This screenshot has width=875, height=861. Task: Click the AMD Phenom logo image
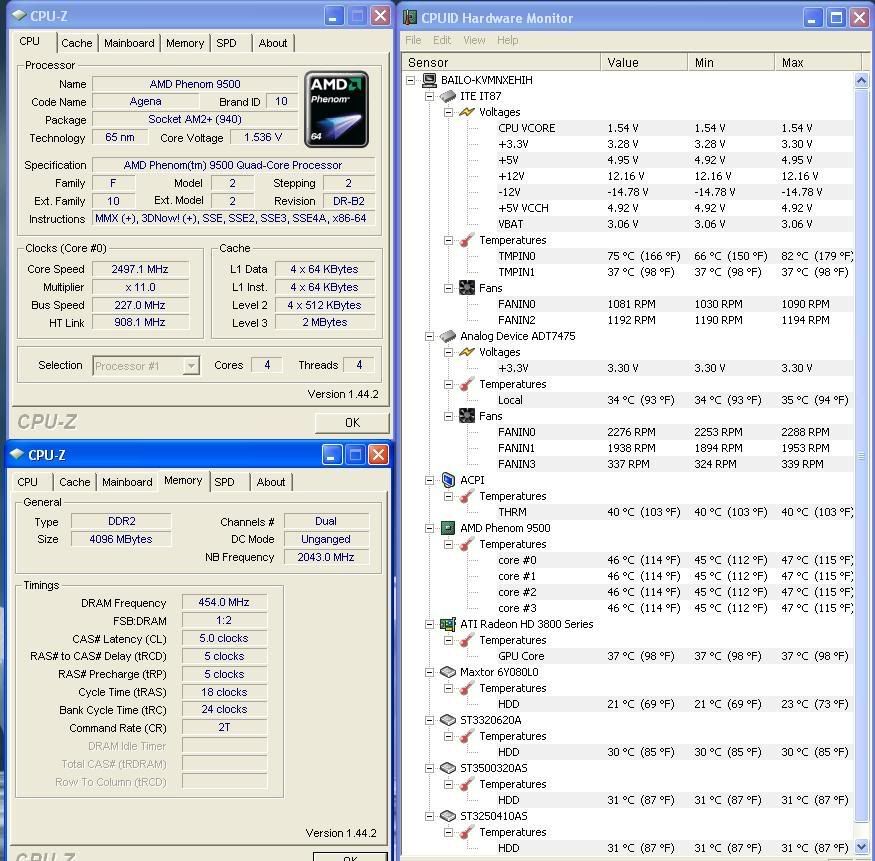coord(336,109)
